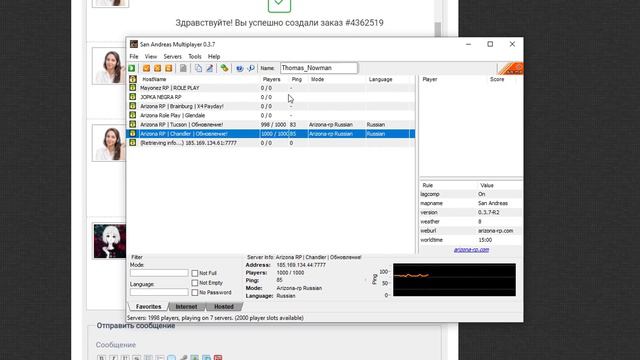The width and height of the screenshot is (640, 360).
Task: Click the Delete Server toolbar icon
Action: (158, 68)
